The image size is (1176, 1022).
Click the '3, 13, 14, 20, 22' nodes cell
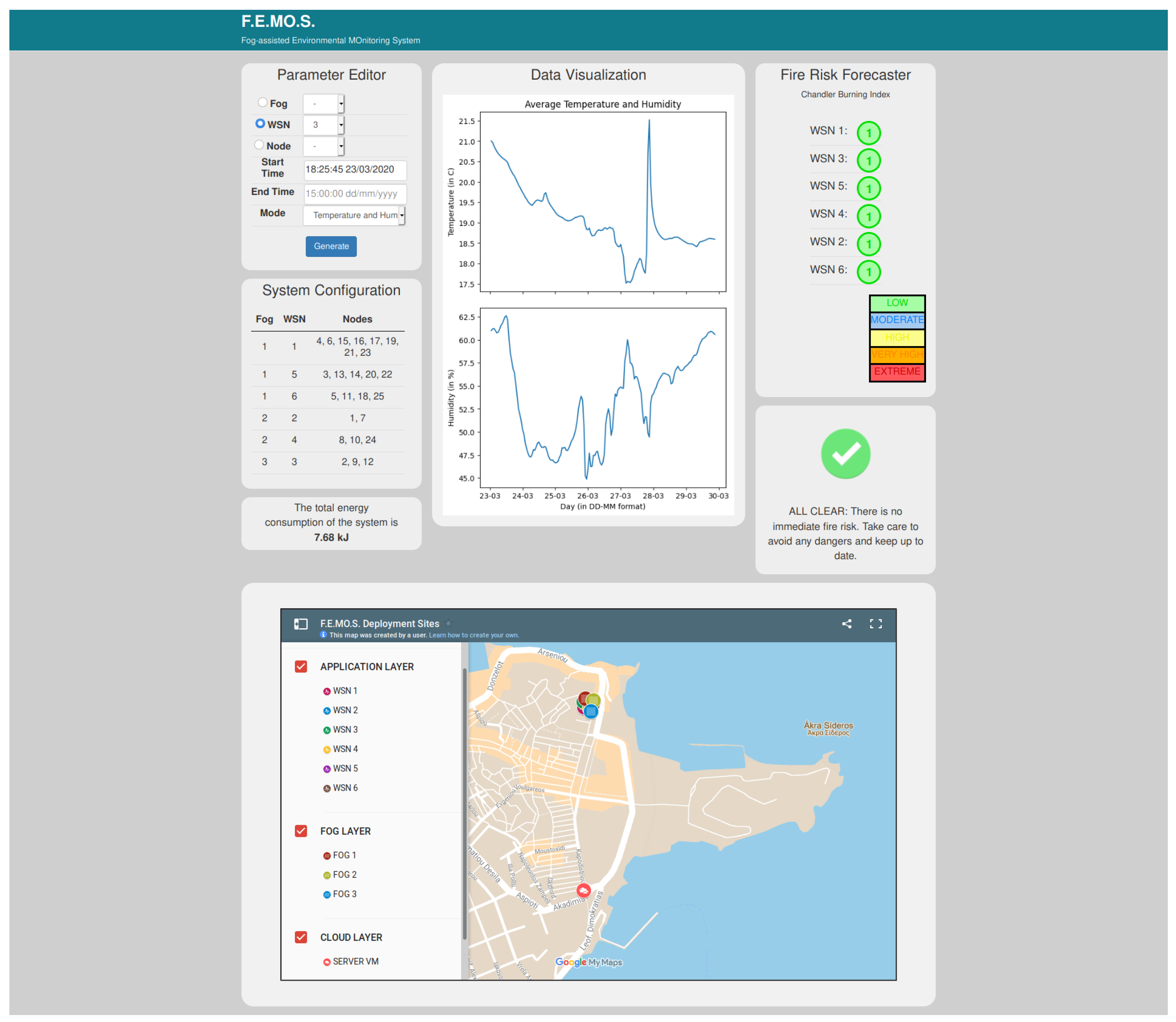pyautogui.click(x=357, y=375)
